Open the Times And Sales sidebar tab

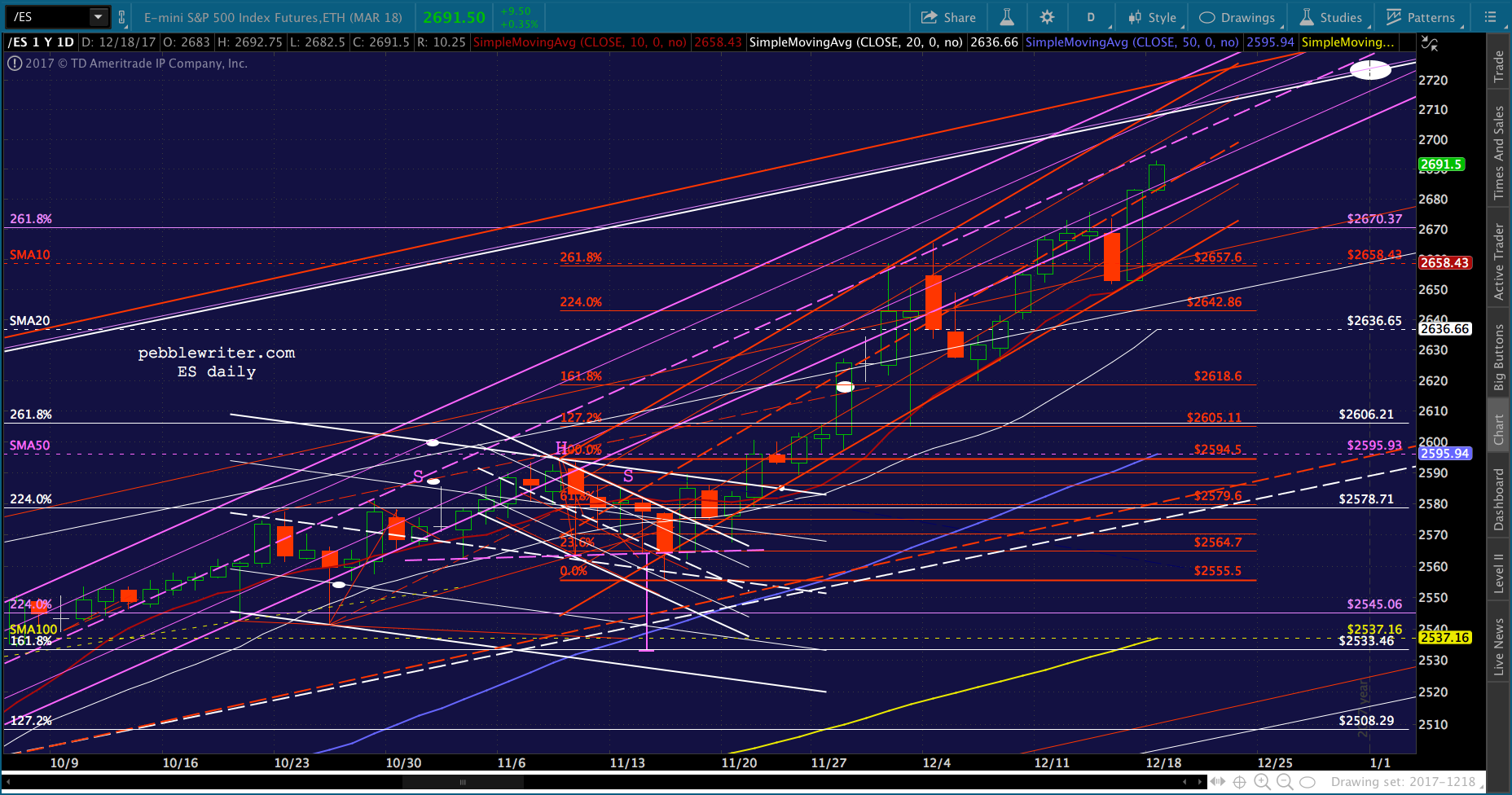(1498, 152)
